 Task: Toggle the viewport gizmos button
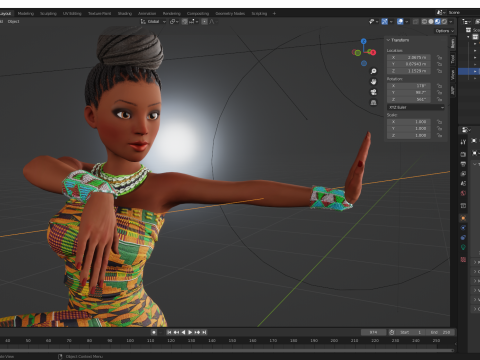click(385, 21)
